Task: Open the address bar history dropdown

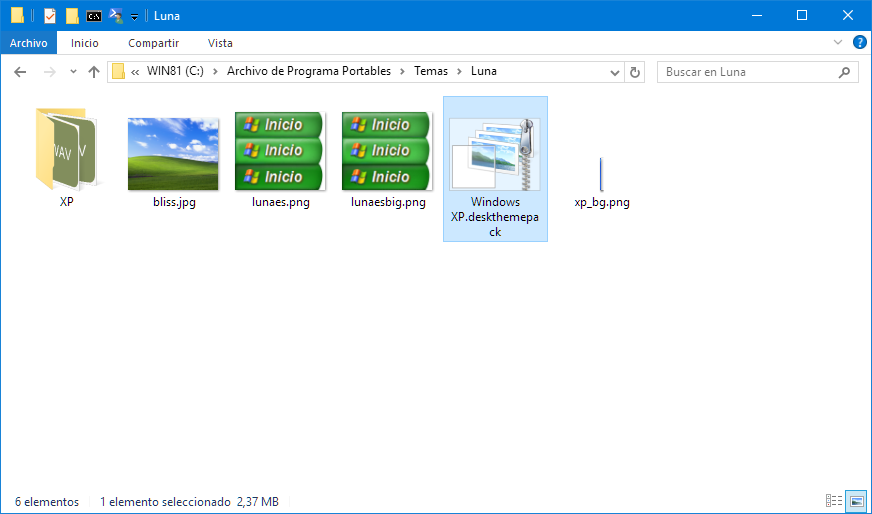Action: click(x=615, y=72)
